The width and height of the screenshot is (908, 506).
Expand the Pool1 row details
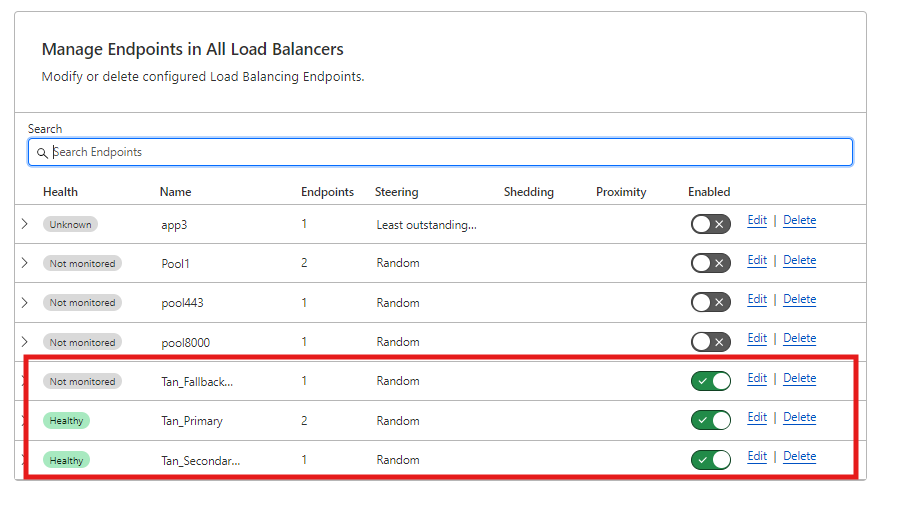point(25,263)
